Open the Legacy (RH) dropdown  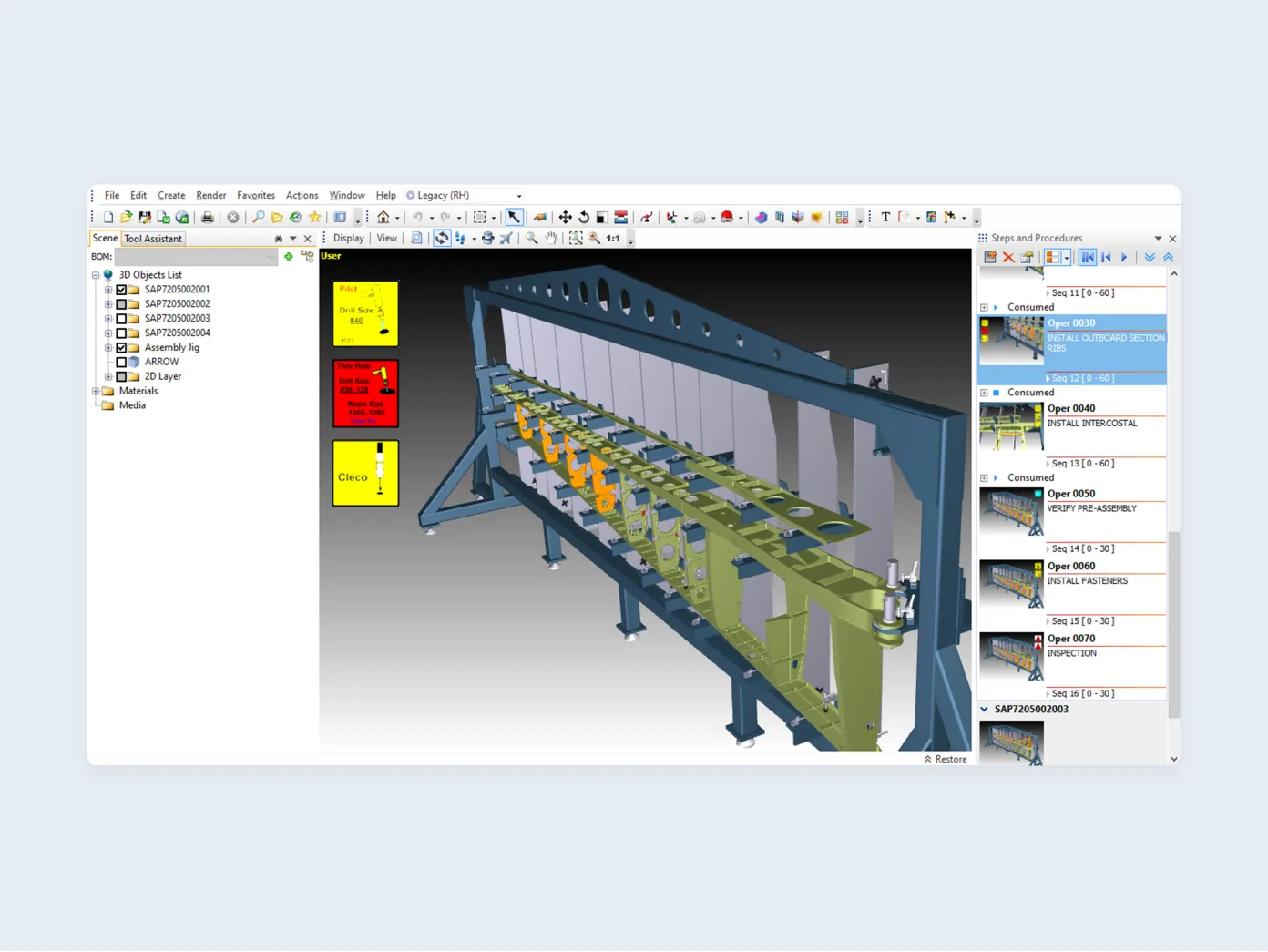click(x=519, y=196)
